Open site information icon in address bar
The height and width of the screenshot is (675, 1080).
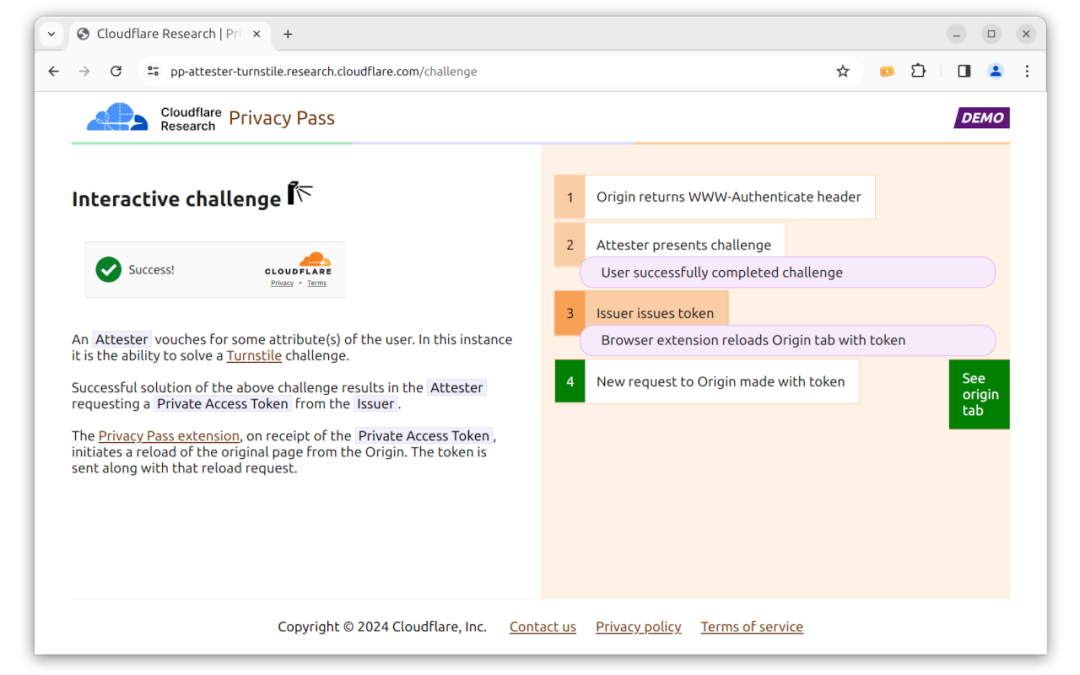[x=153, y=71]
